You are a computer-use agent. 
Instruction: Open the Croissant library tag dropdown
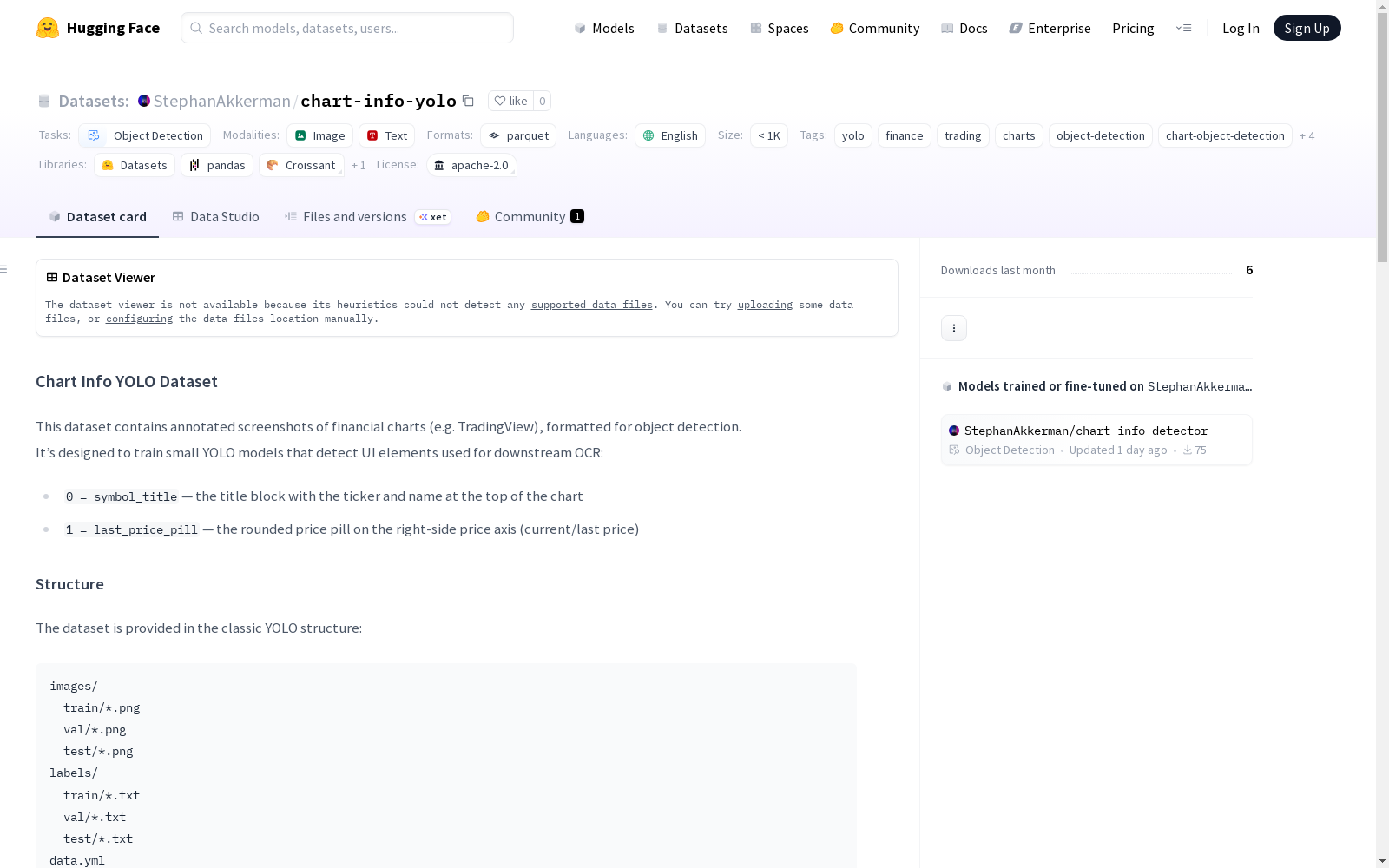click(x=301, y=165)
